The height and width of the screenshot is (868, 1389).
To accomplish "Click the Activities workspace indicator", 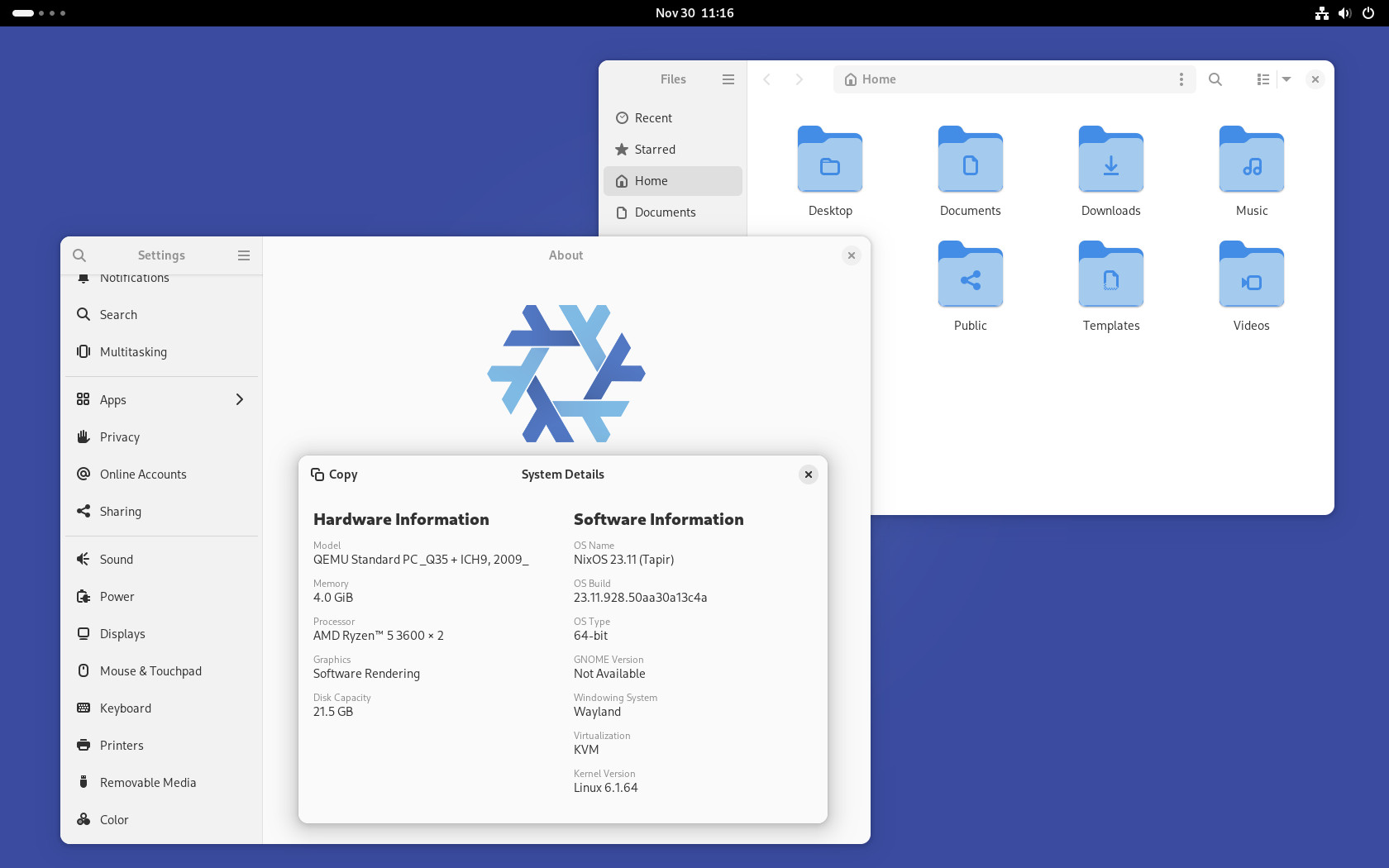I will pyautogui.click(x=39, y=13).
